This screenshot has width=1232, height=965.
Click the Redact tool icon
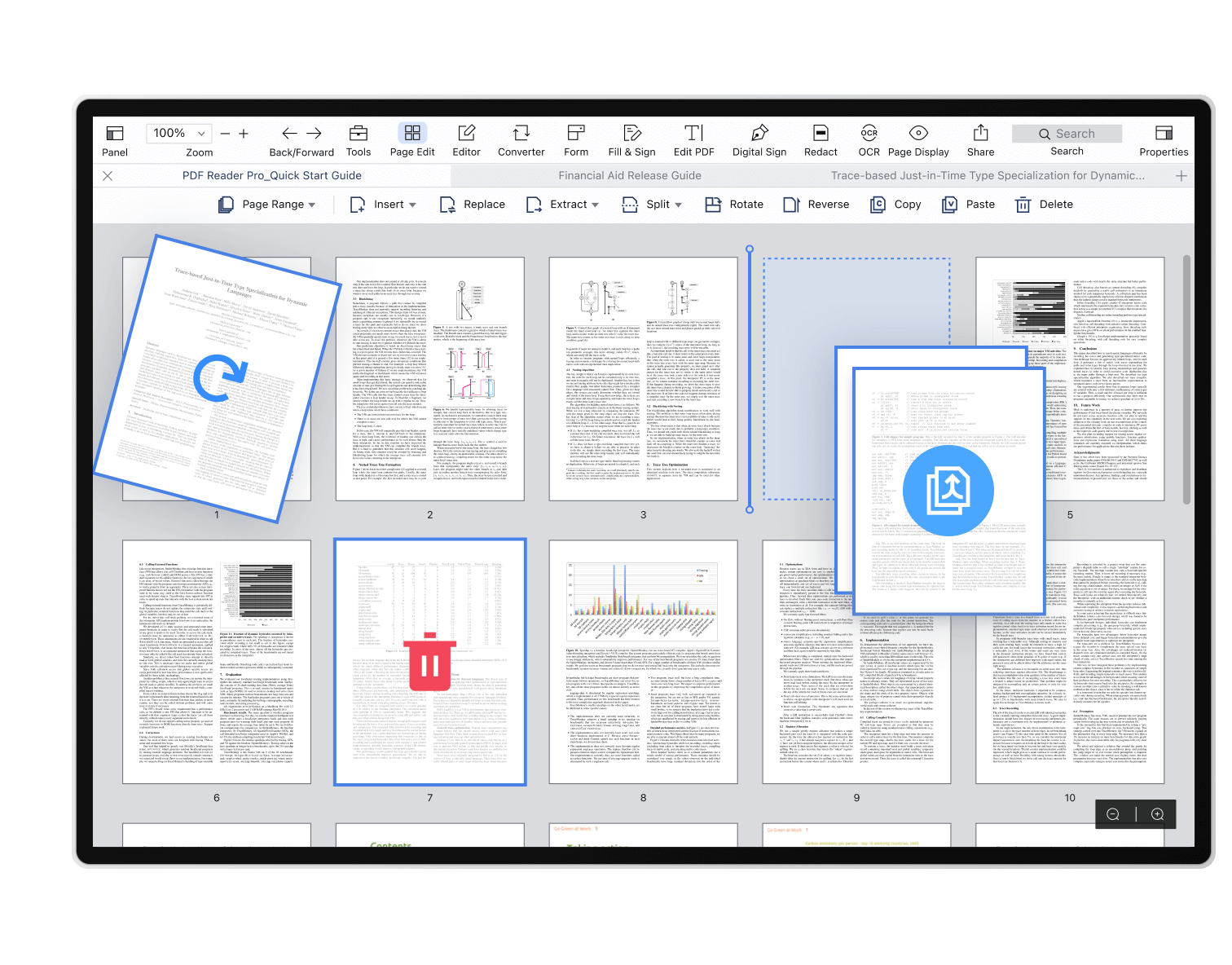pos(821,134)
